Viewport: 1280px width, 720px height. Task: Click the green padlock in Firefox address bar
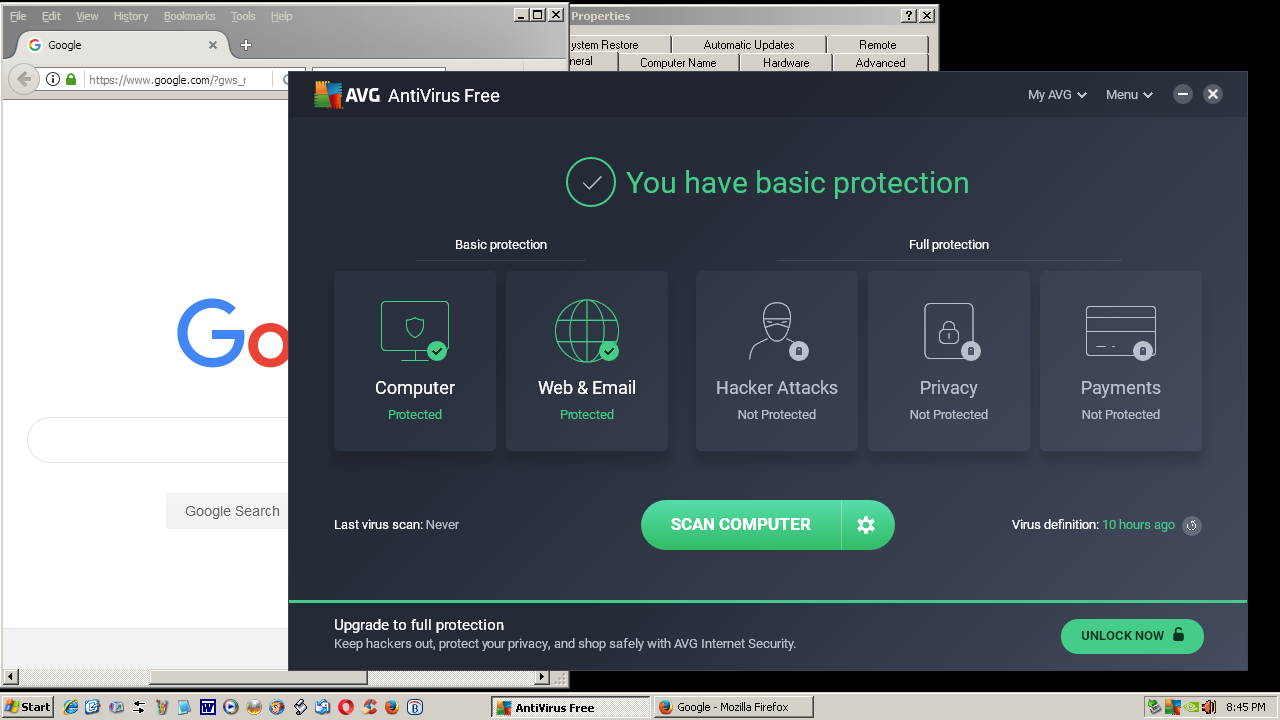[x=71, y=79]
